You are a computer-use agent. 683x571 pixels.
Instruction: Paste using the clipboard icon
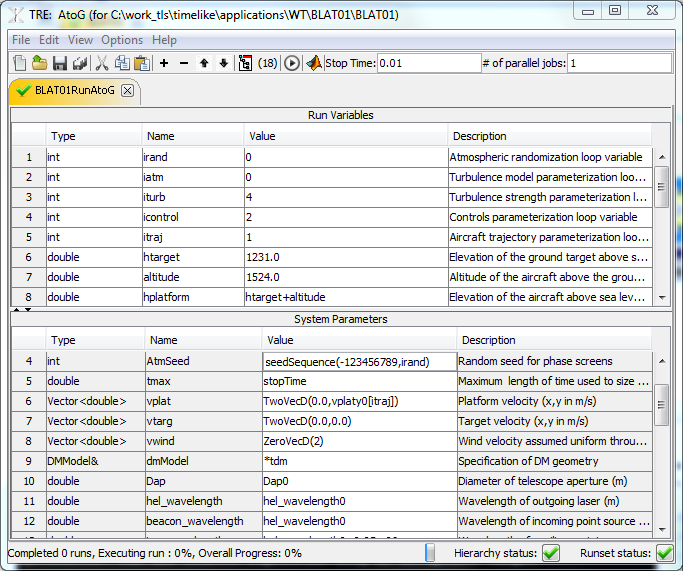tap(142, 63)
